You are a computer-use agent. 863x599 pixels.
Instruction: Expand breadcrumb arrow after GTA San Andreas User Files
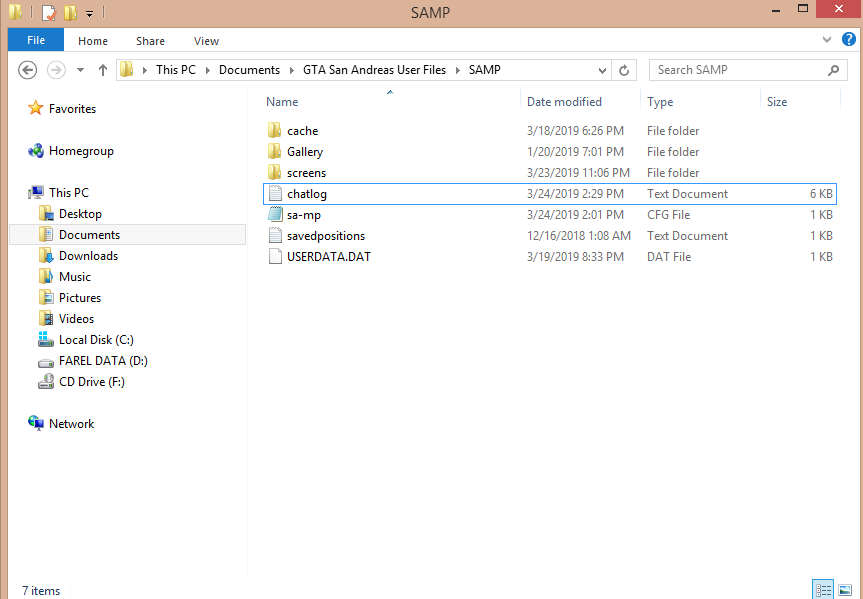tap(457, 70)
